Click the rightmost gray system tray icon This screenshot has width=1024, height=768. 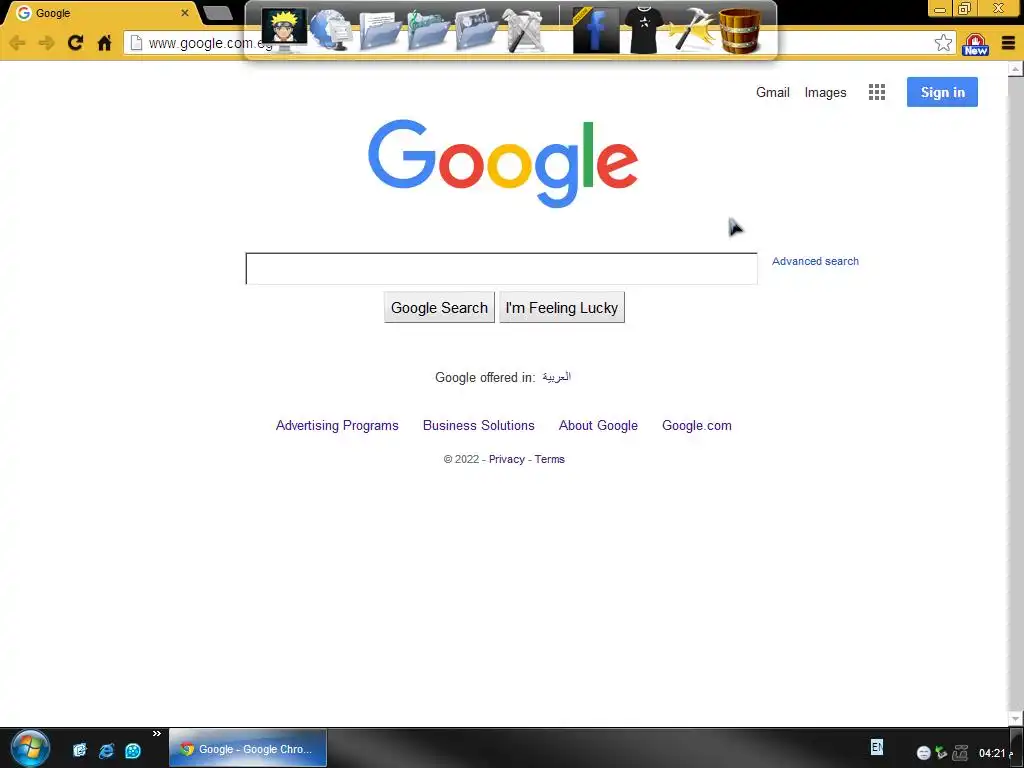(960, 752)
